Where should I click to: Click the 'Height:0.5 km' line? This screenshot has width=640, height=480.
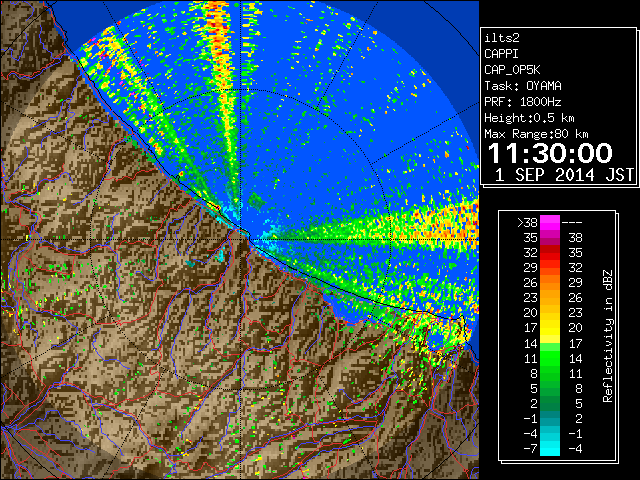pyautogui.click(x=529, y=118)
